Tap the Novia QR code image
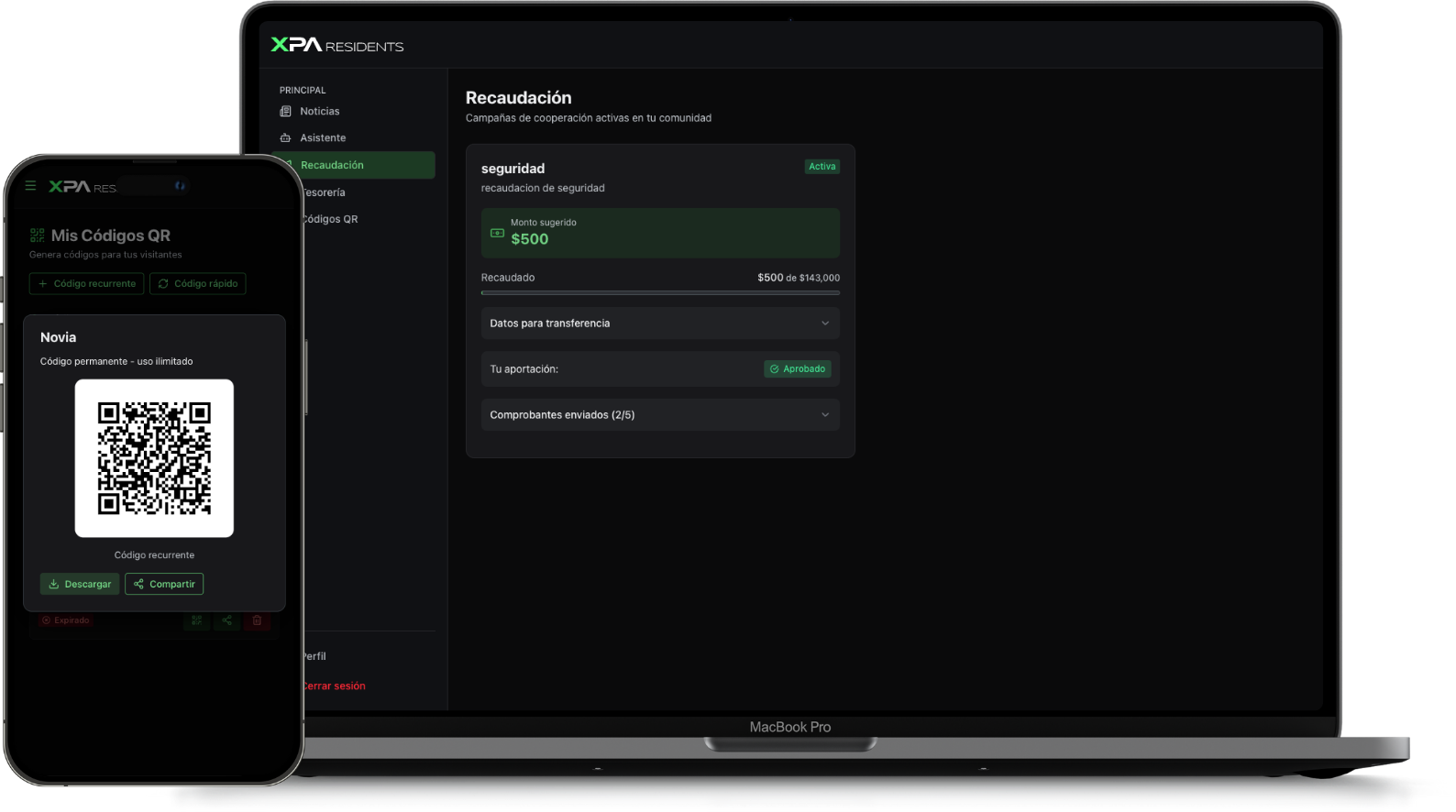The height and width of the screenshot is (812, 1456). [x=154, y=458]
